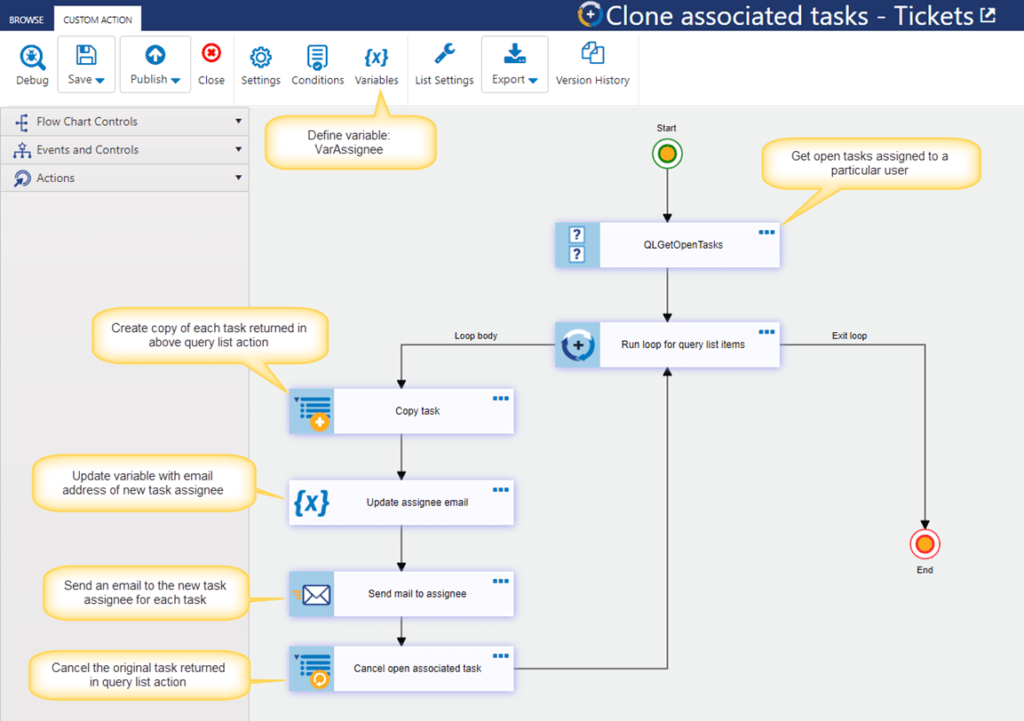Expand the Flow Chart Controls panel

[125, 121]
